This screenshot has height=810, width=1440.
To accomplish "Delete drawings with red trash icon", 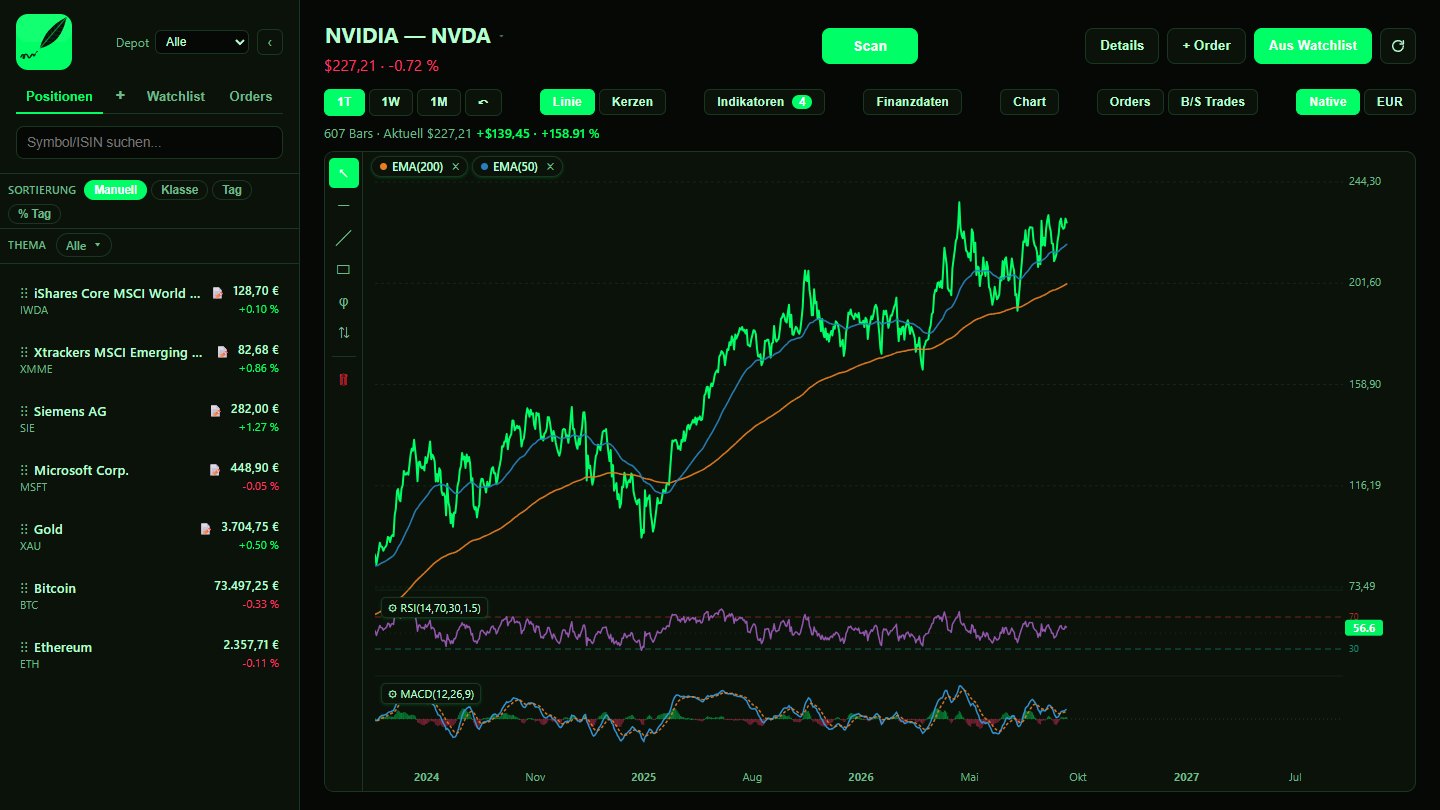I will click(343, 380).
